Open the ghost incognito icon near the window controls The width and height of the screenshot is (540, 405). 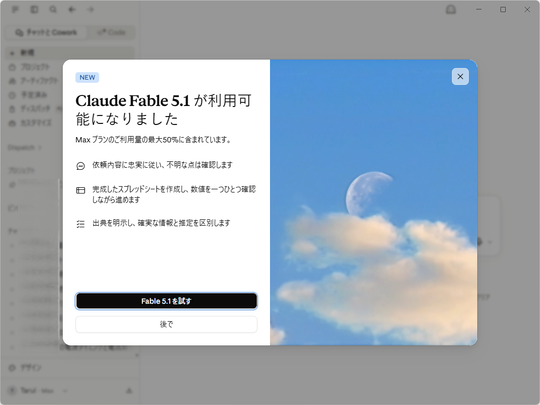tap(451, 9)
